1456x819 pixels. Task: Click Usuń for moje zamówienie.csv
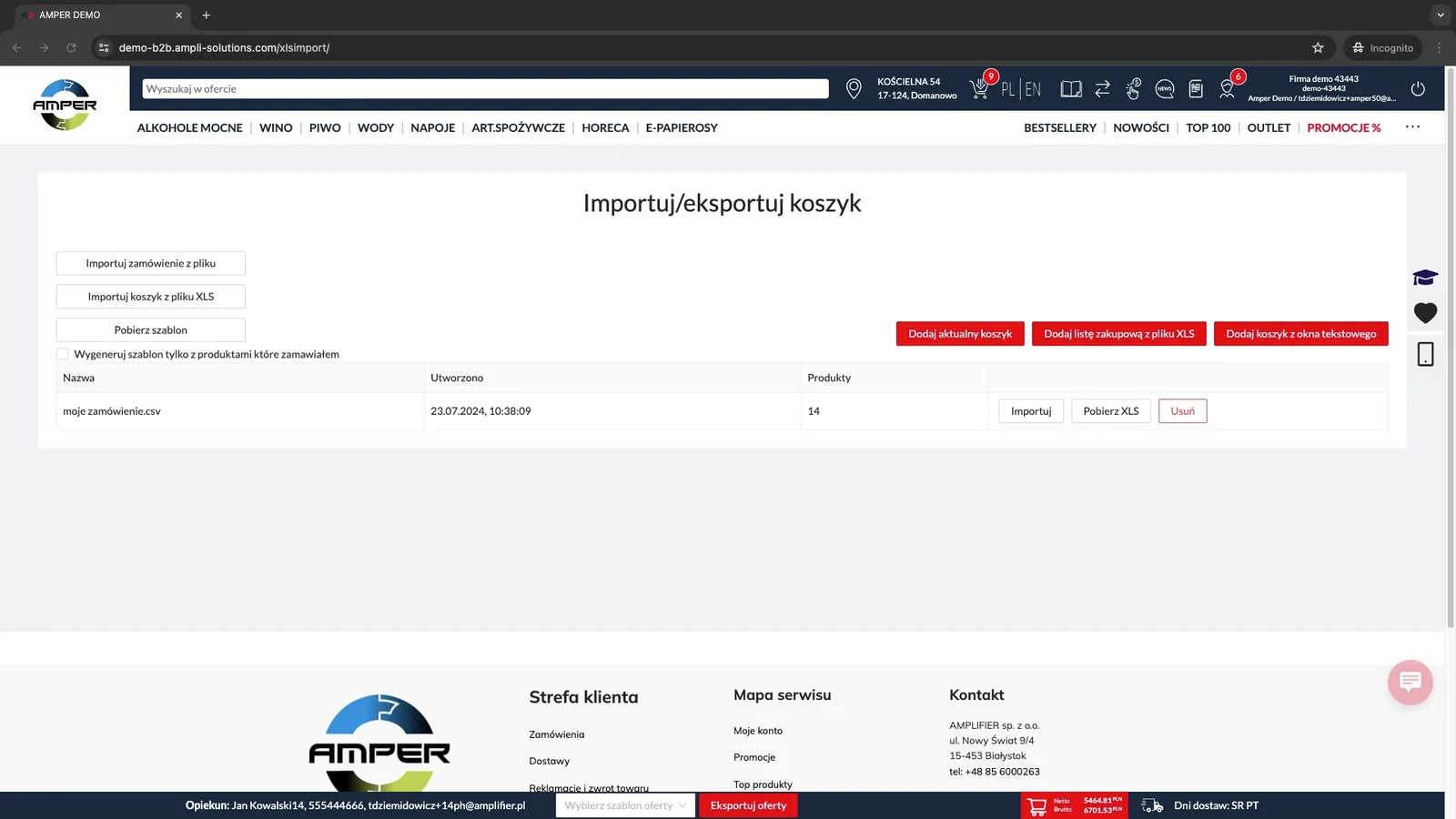(1182, 411)
